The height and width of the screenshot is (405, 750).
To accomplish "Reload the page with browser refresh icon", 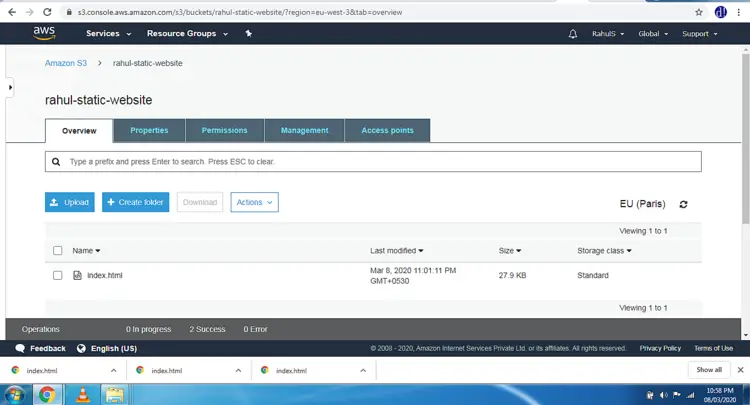I will pyautogui.click(x=47, y=12).
